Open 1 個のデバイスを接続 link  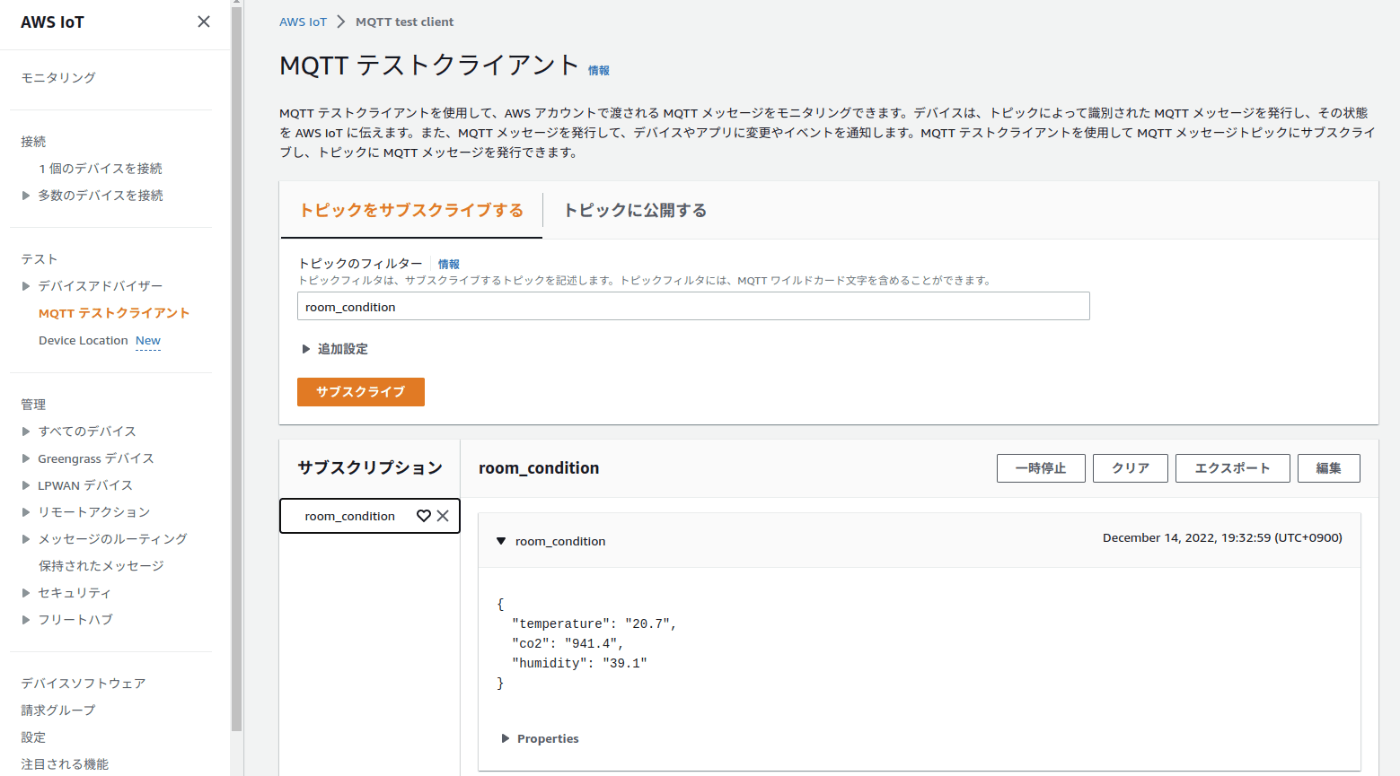pyautogui.click(x=100, y=169)
